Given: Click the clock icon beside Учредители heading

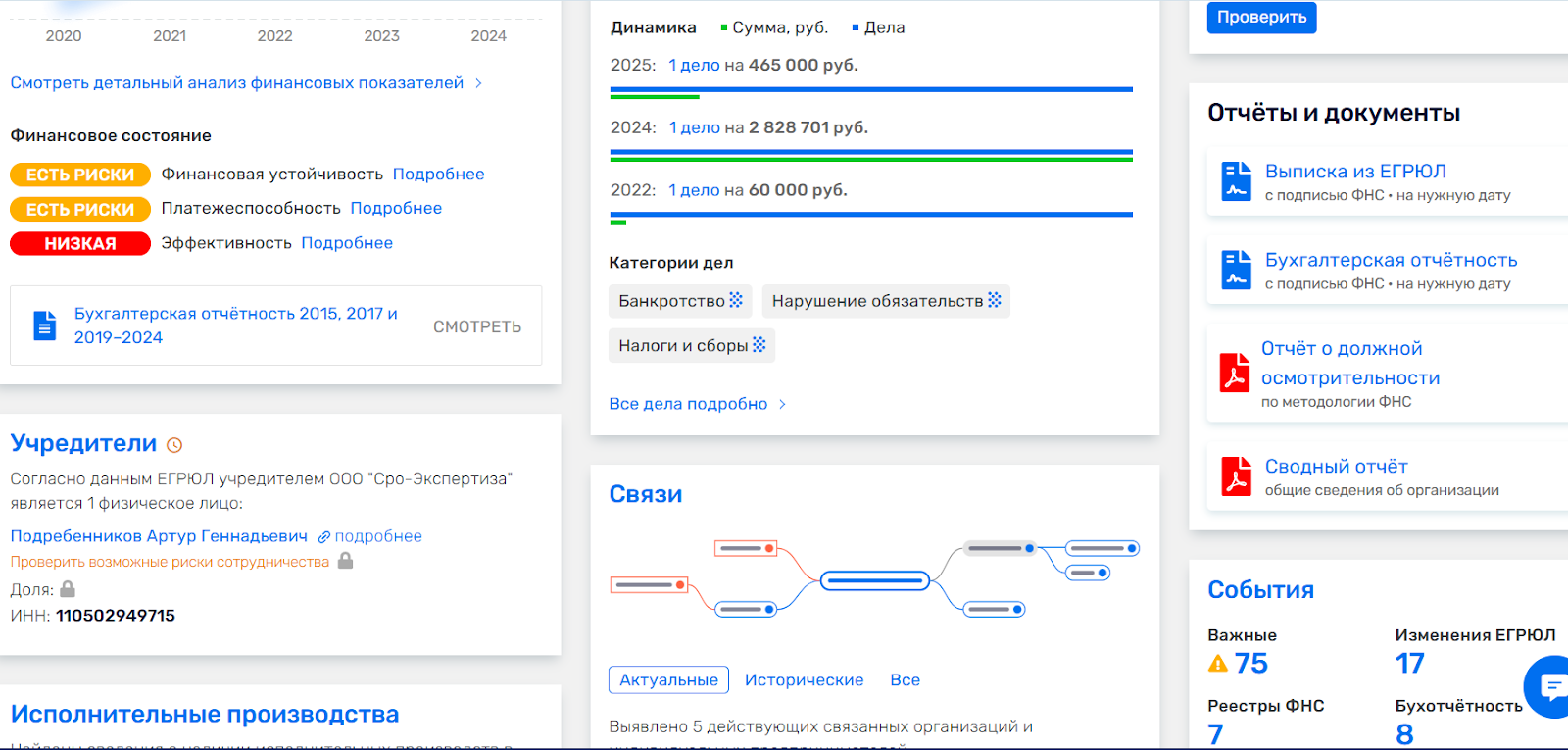Looking at the screenshot, I should (x=174, y=445).
